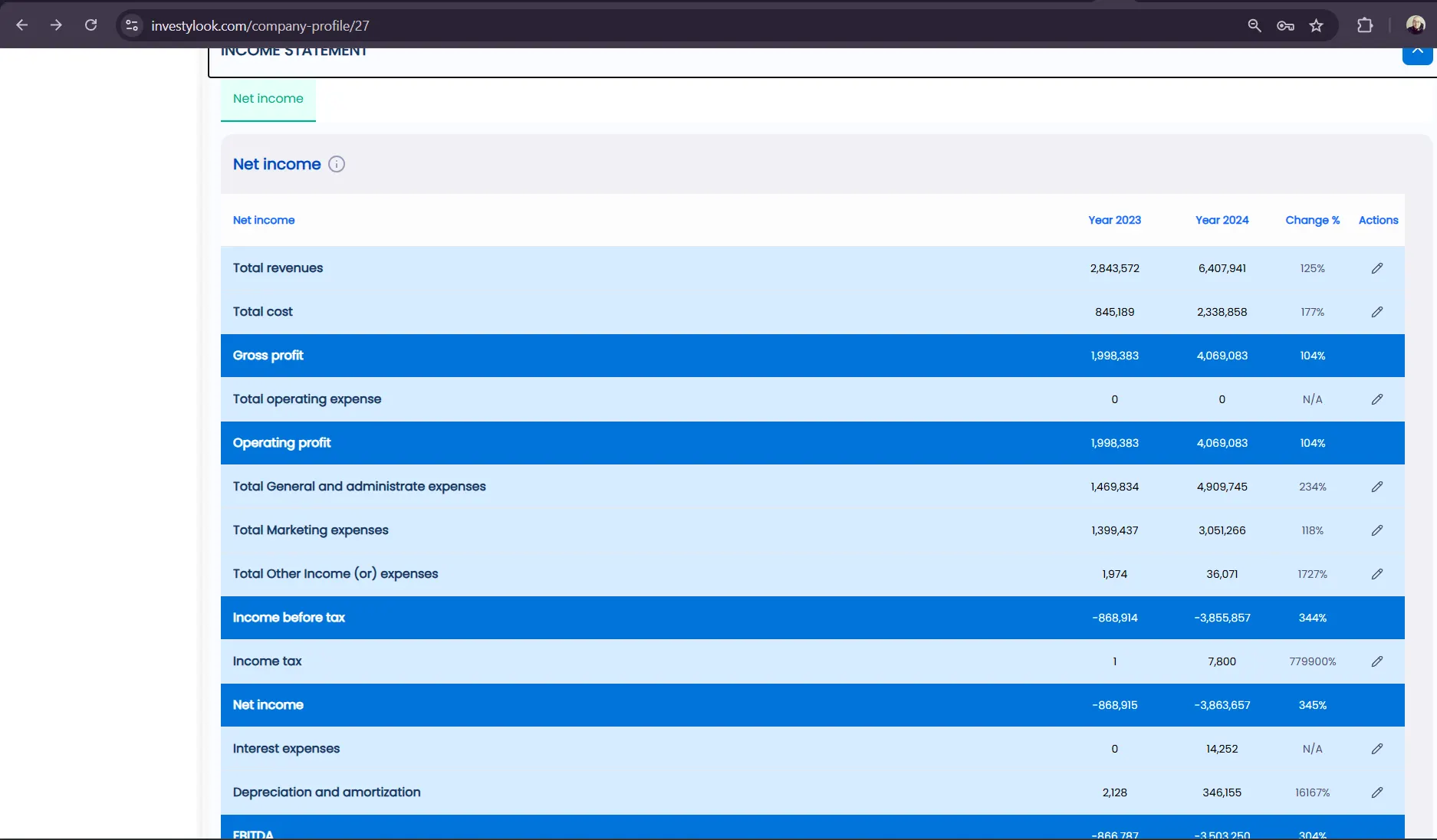
Task: Click the 2024 value -3,863,657
Action: pyautogui.click(x=1222, y=705)
